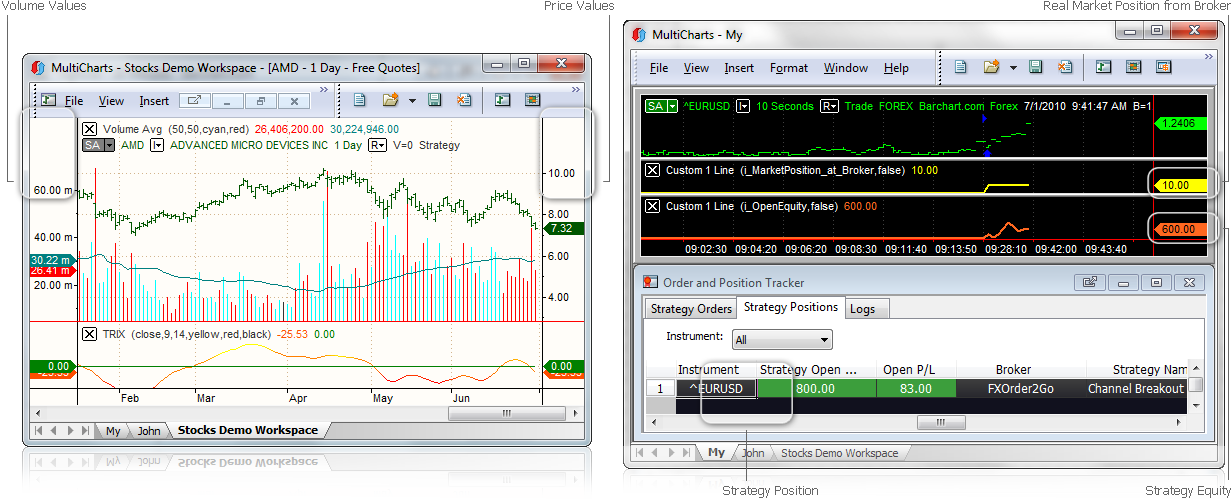The height and width of the screenshot is (499, 1232).
Task: Open File menu in Stocks Demo window
Action: (x=74, y=101)
